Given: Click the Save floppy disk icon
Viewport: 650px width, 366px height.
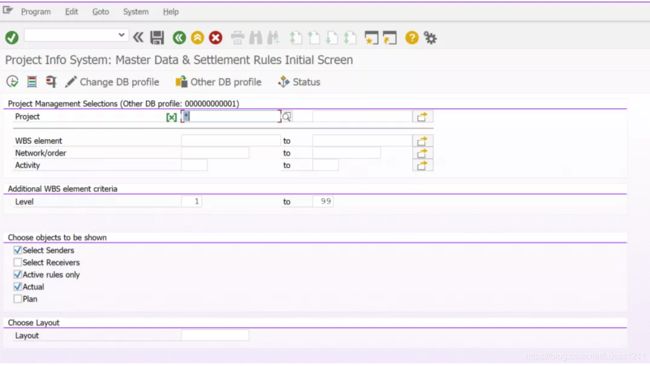Looking at the screenshot, I should click(157, 38).
